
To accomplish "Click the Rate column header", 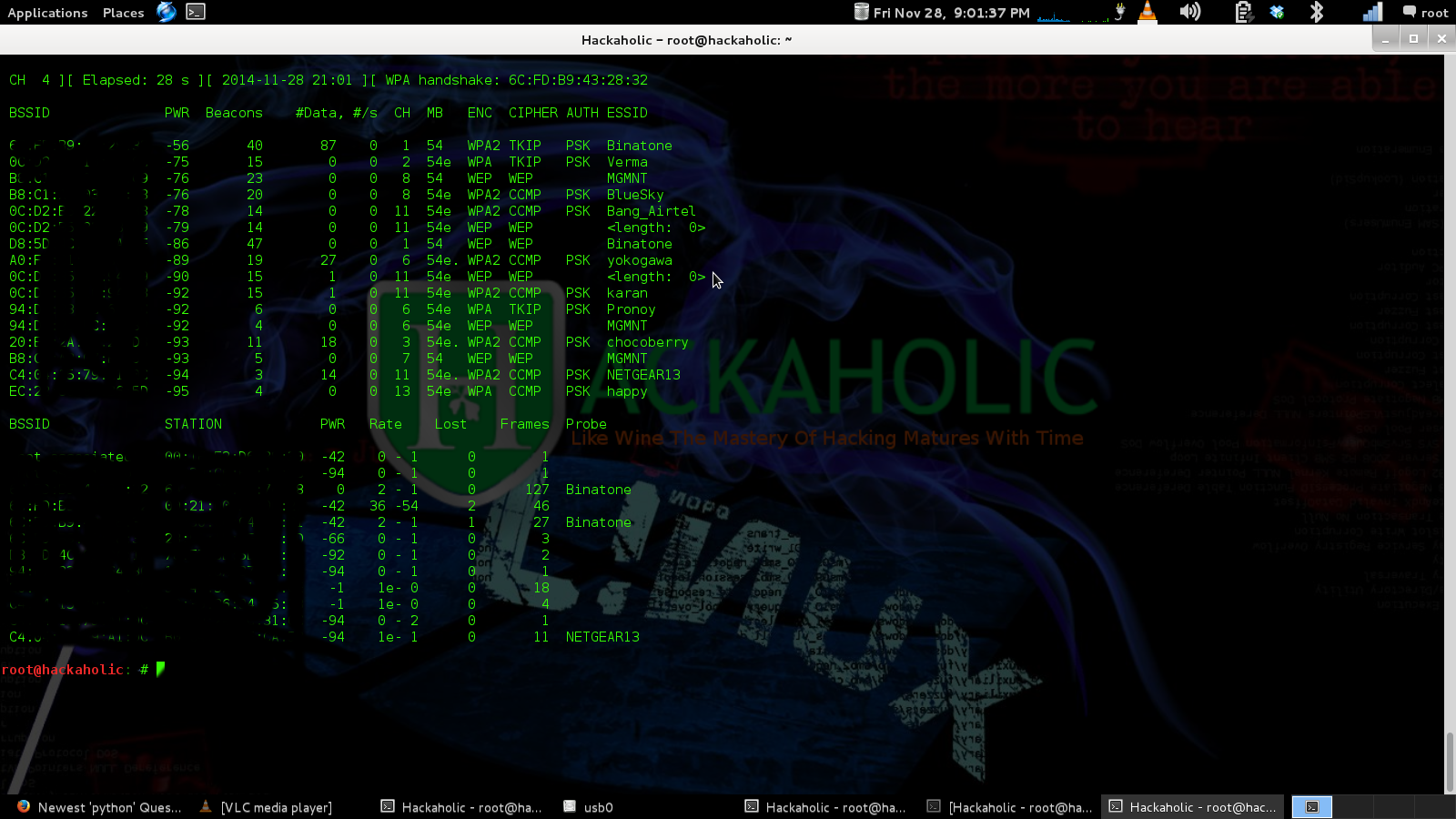I will pos(385,424).
